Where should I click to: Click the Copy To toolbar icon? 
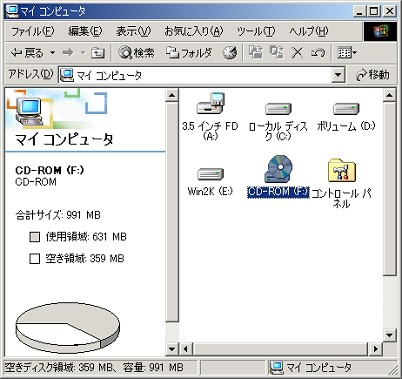[x=277, y=53]
